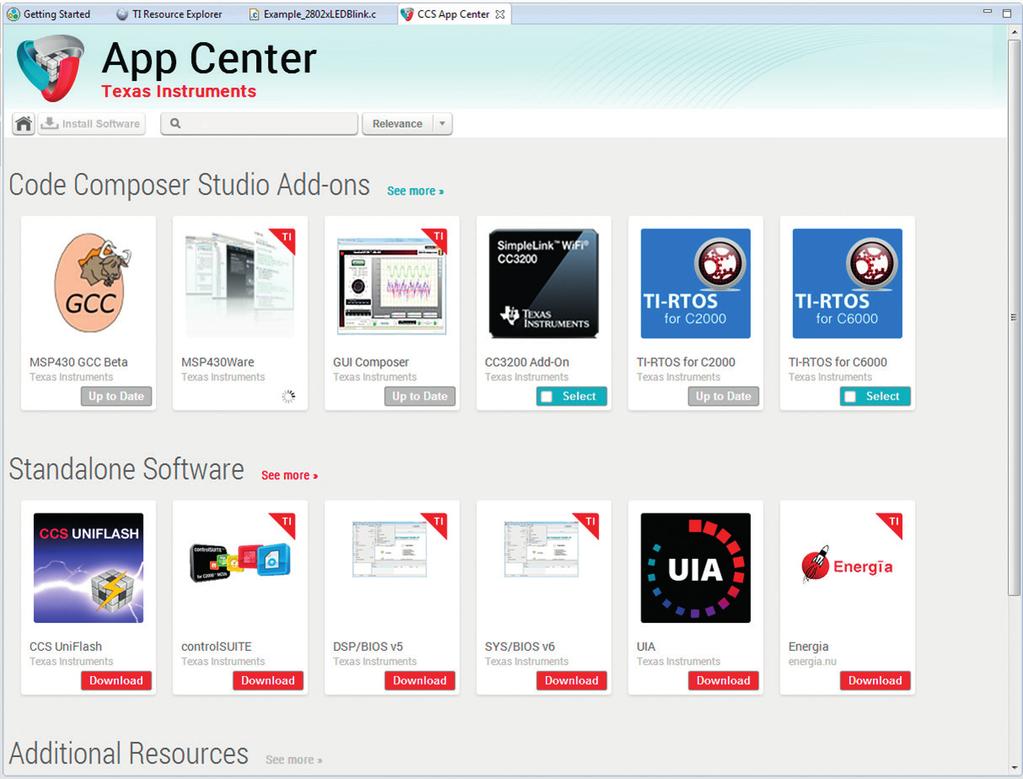The height and width of the screenshot is (779, 1023).
Task: Switch to the TI Resource Explorer tab
Action: (169, 14)
